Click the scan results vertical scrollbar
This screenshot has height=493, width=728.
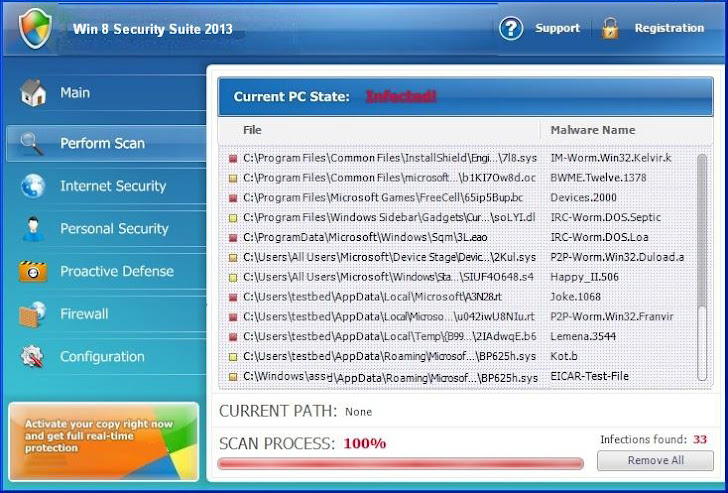(702, 267)
